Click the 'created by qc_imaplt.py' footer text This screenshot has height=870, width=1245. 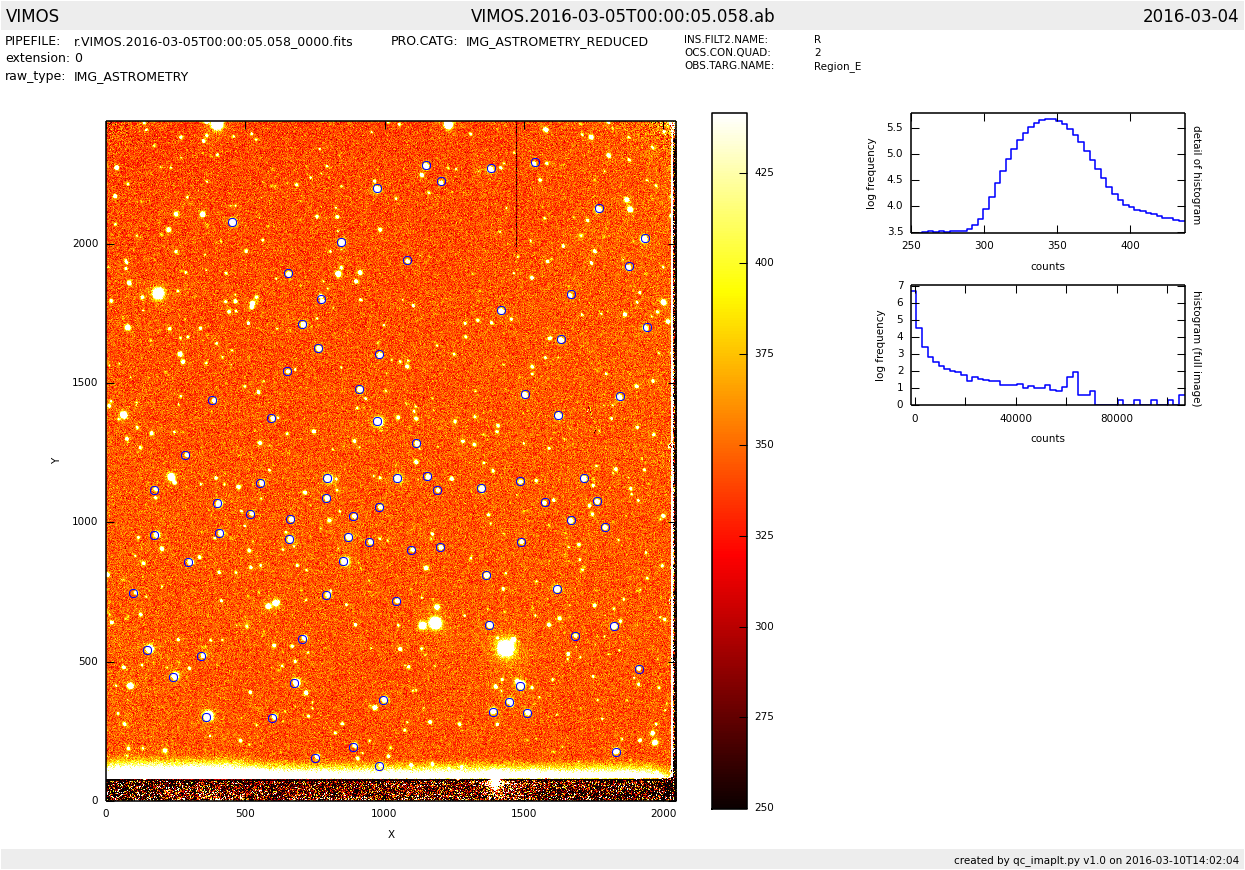[1096, 860]
